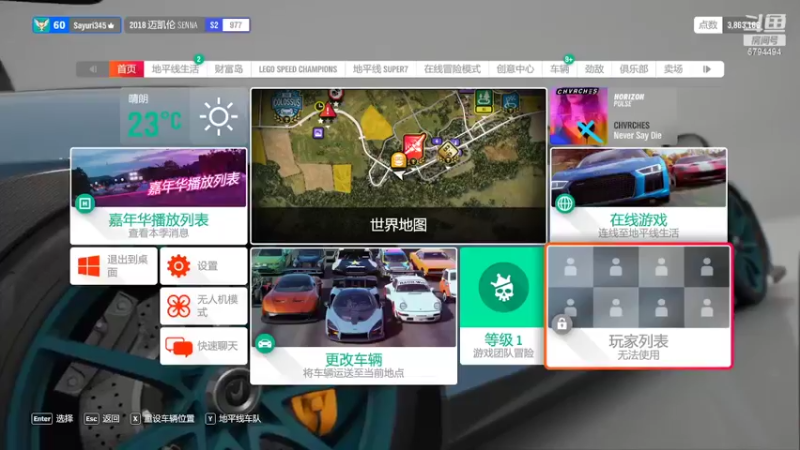The image size is (800, 450).
Task: Switch to the 首页 home tab
Action: pyautogui.click(x=127, y=69)
